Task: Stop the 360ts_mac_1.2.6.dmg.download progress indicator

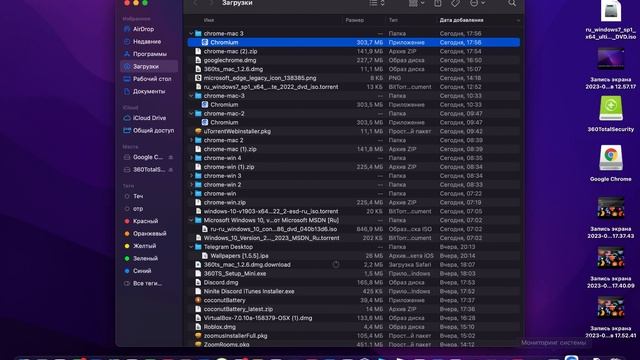Action: 336,264
